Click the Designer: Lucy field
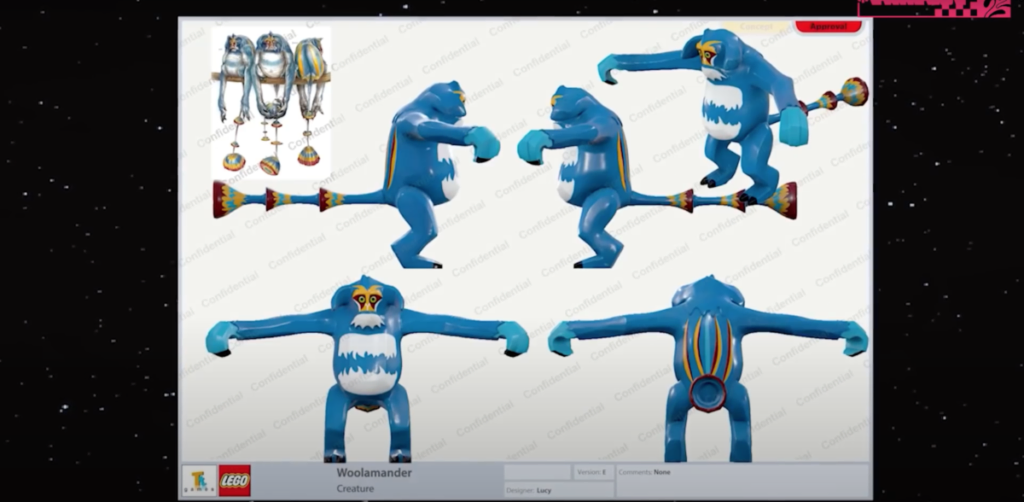 point(536,489)
